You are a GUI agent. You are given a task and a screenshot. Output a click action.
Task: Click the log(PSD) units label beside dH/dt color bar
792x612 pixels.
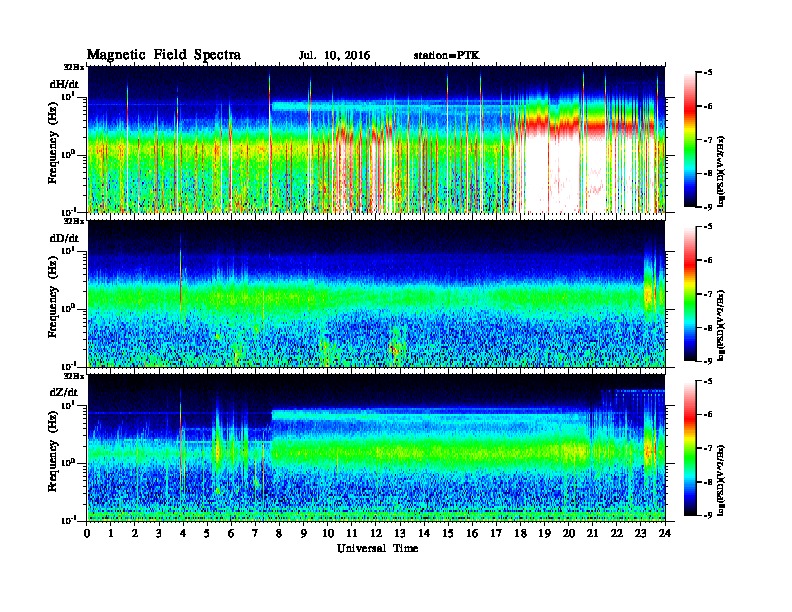click(x=721, y=170)
